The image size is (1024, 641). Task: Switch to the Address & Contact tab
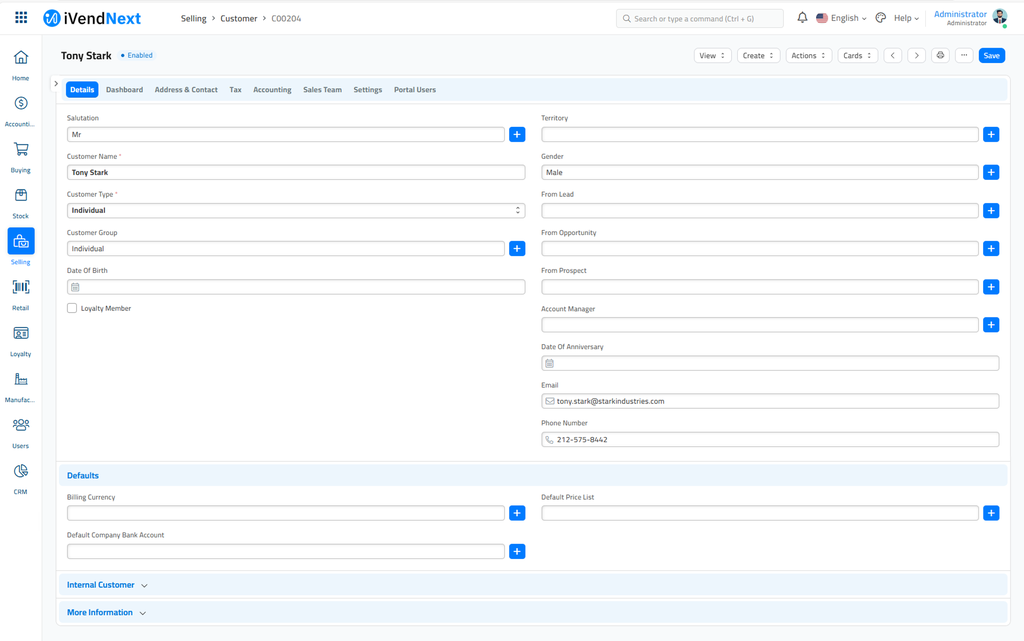coord(186,90)
